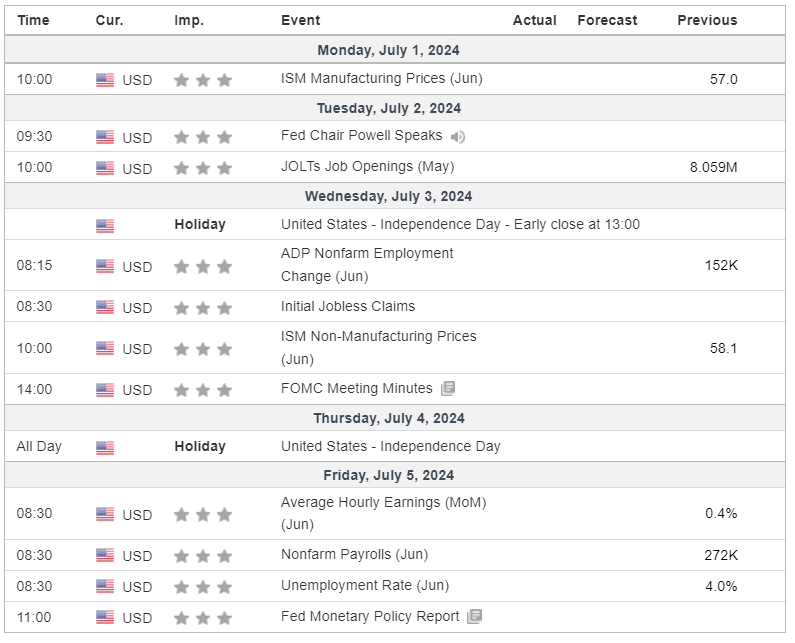
Task: Click the Tuesday, July 2, 2024 date header
Action: (389, 108)
